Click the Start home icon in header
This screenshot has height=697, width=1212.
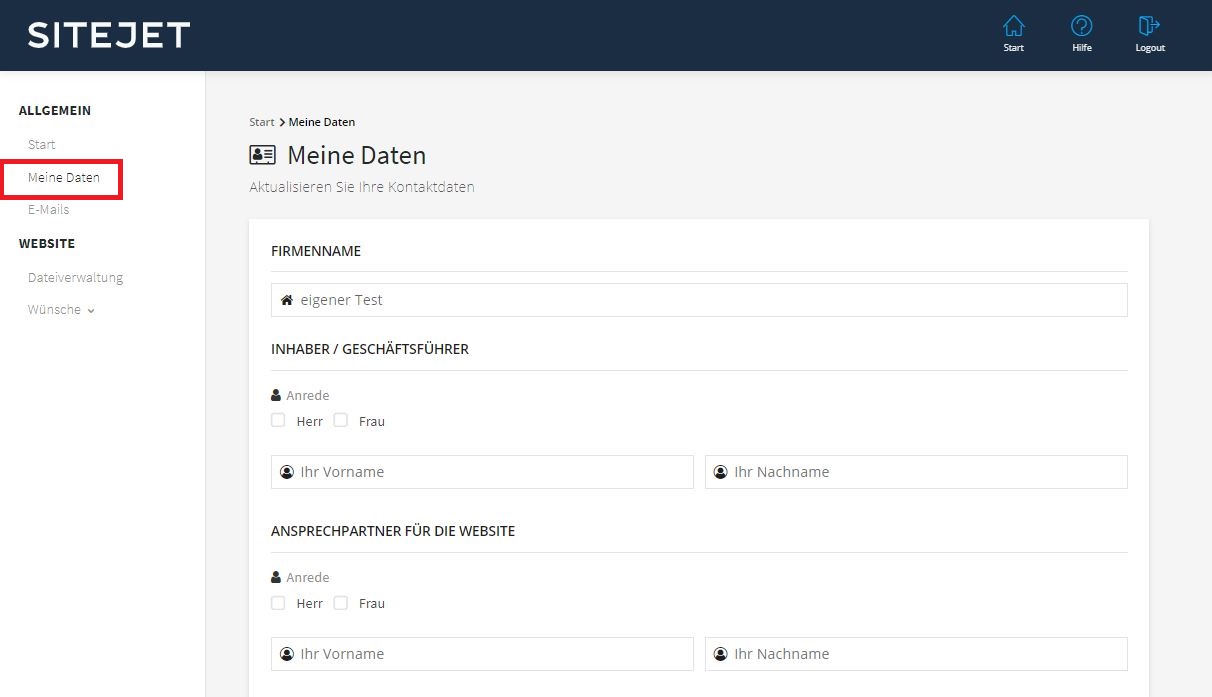[x=1013, y=27]
